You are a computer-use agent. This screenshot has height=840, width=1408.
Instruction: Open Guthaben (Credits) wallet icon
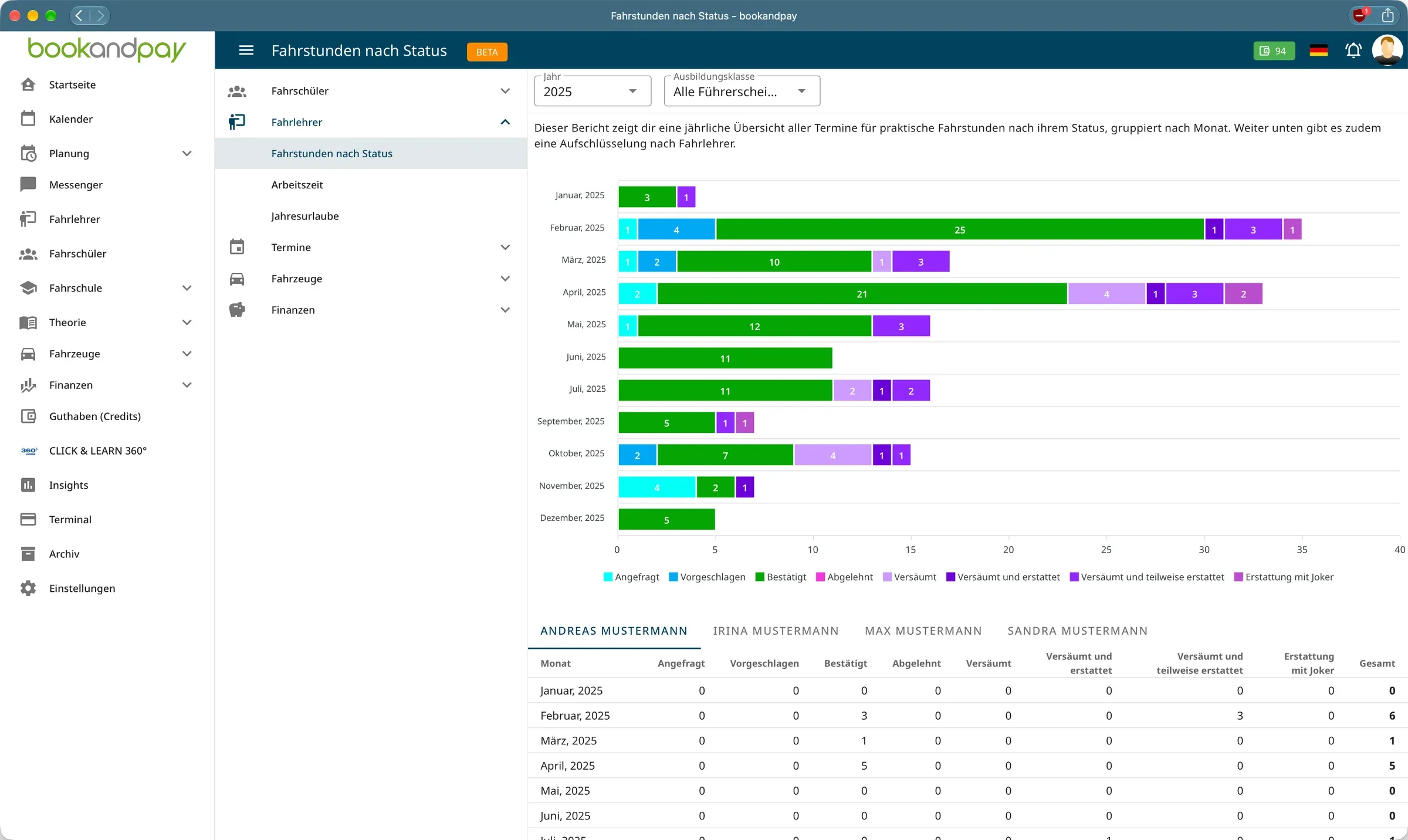(28, 416)
